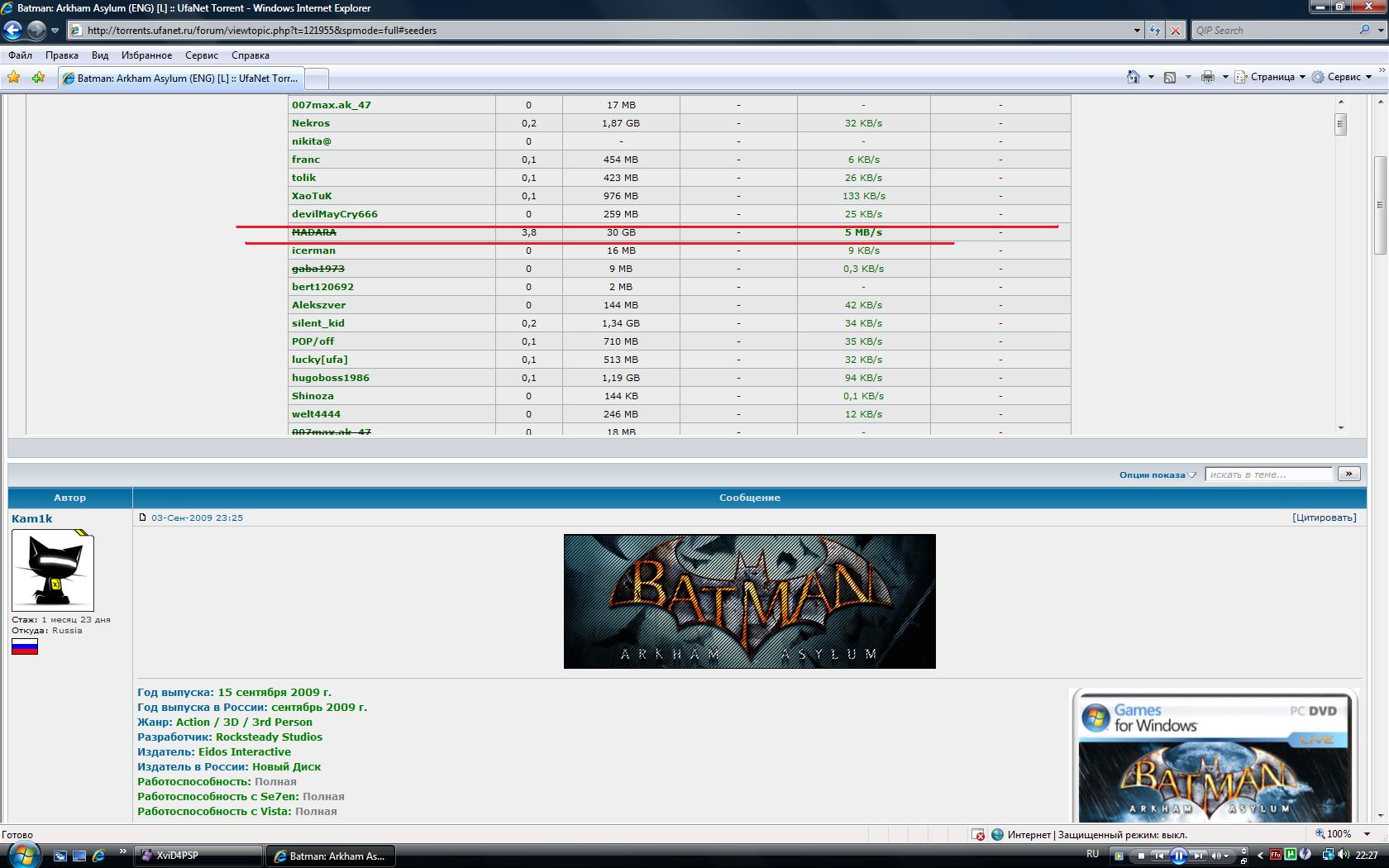Go forward with the browser Forward arrow
1389x868 pixels.
click(36, 31)
